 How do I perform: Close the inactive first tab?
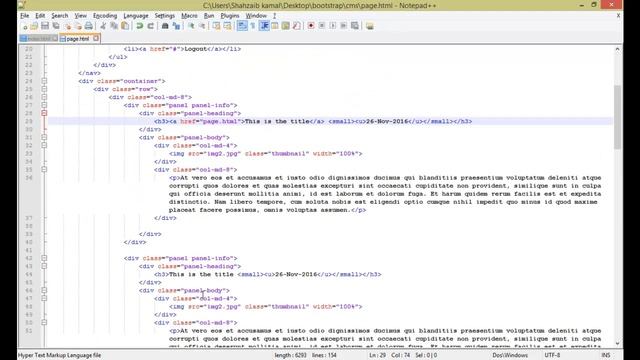(x=55, y=38)
